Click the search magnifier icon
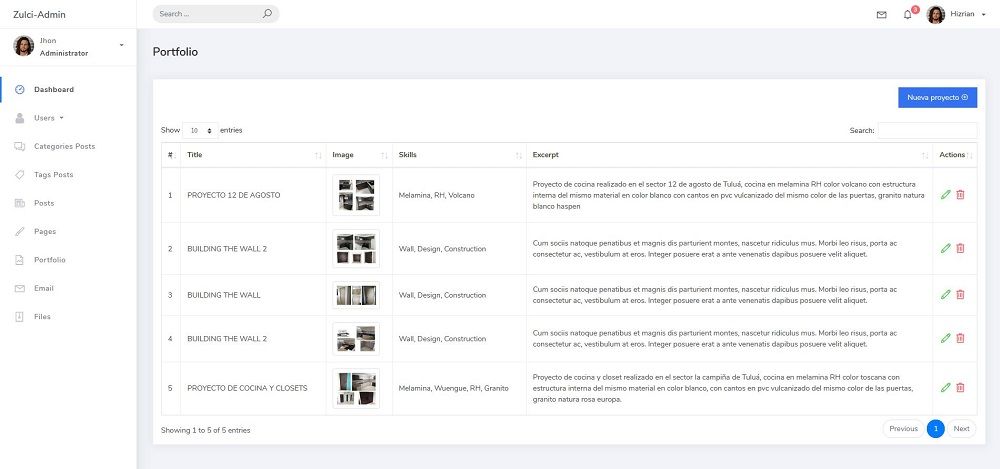 tap(267, 14)
